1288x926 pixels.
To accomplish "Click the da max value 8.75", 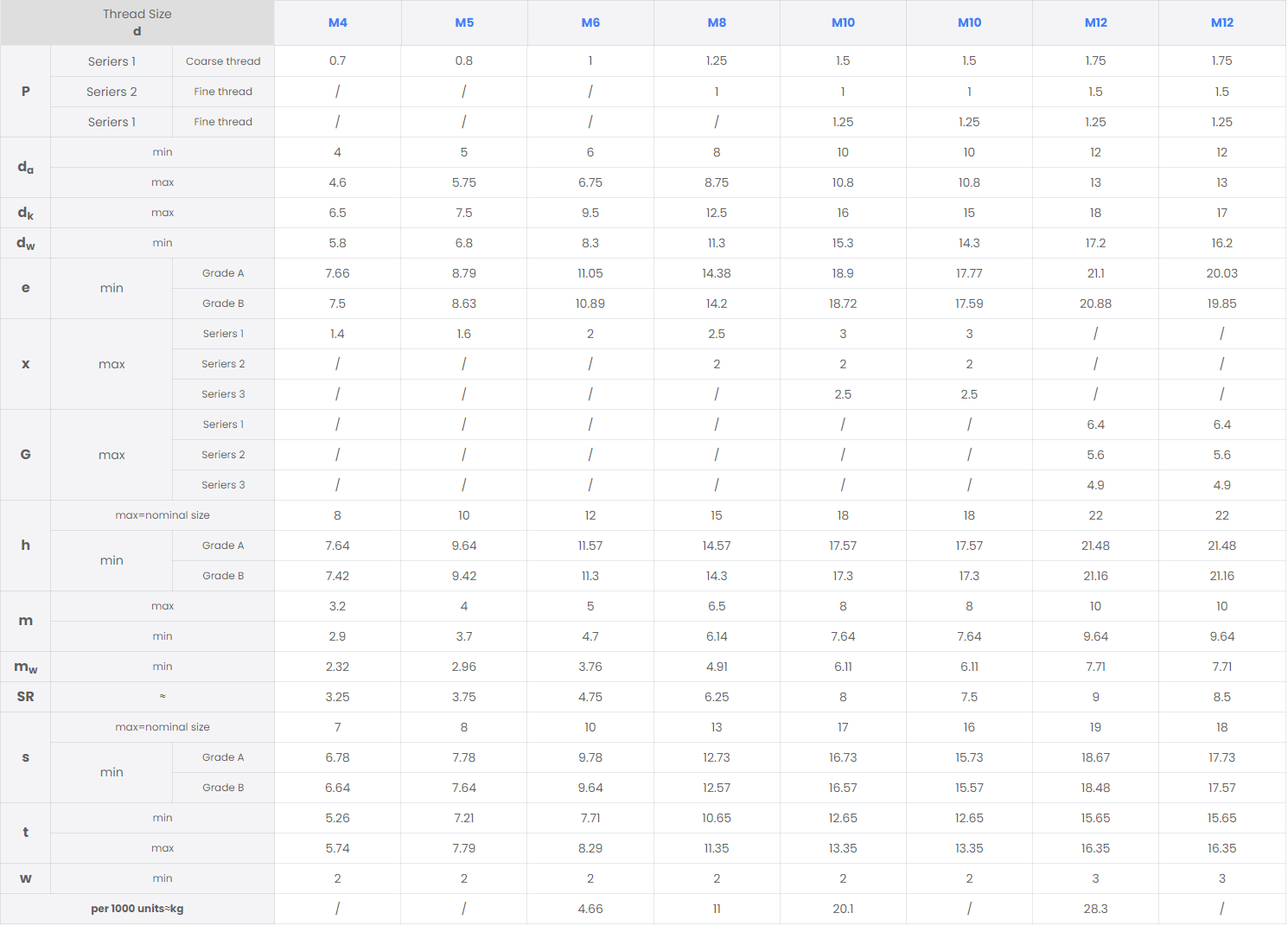I will click(717, 182).
